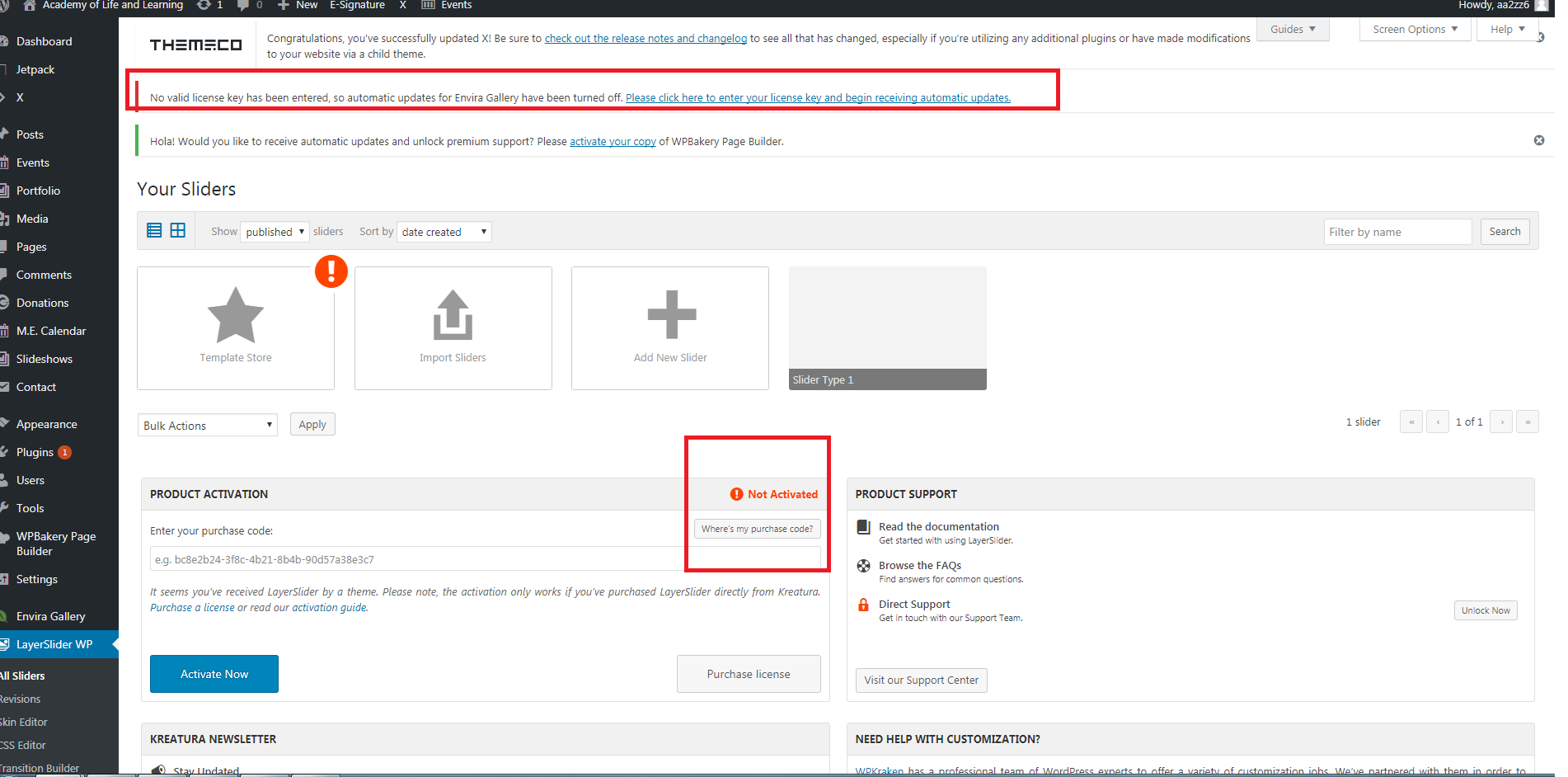
Task: Click the Purchase license button
Action: click(x=748, y=674)
